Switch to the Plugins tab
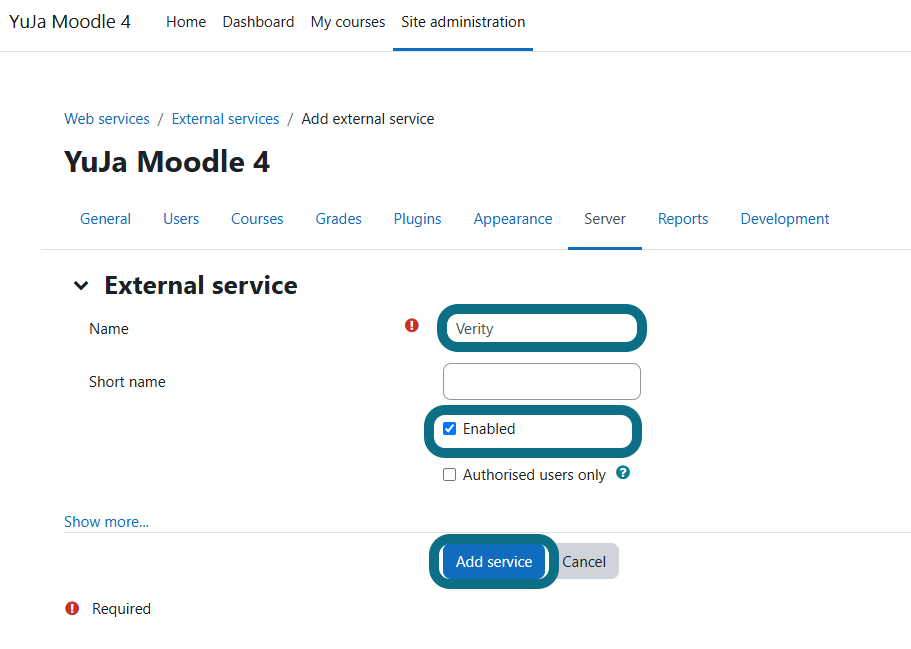Image resolution: width=911 pixels, height=649 pixels. coord(418,219)
